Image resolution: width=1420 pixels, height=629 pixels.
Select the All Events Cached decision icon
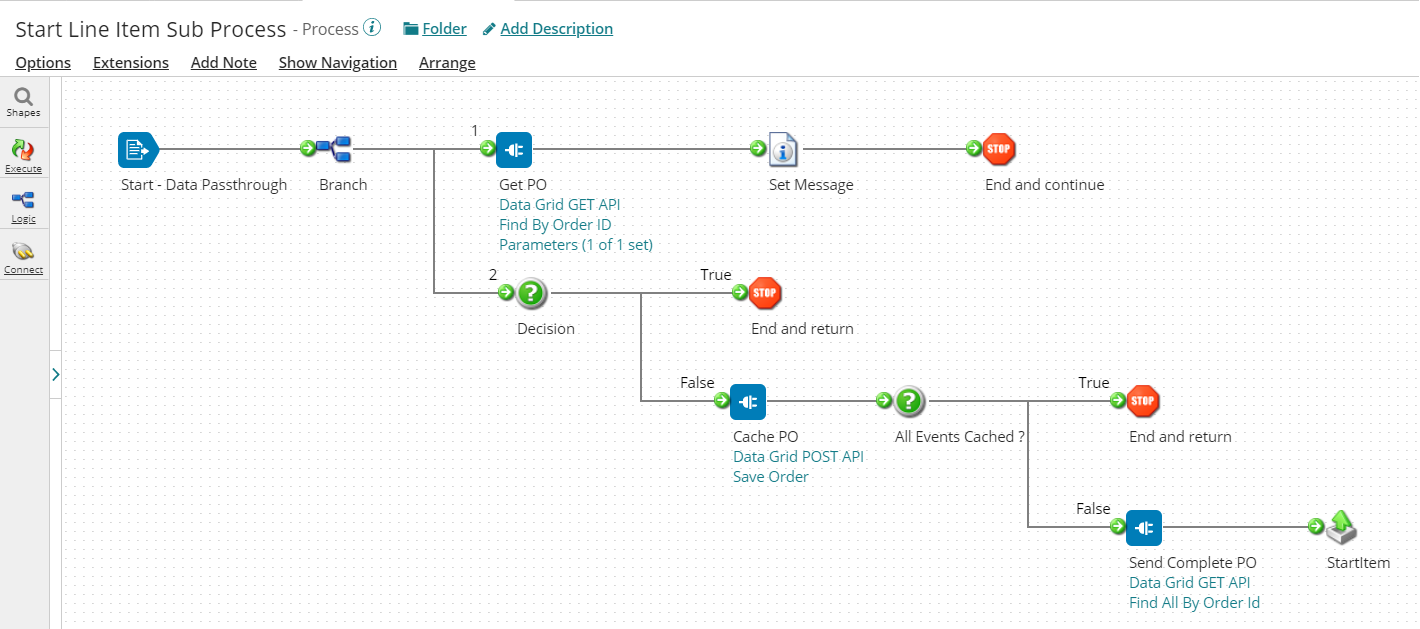(x=909, y=402)
